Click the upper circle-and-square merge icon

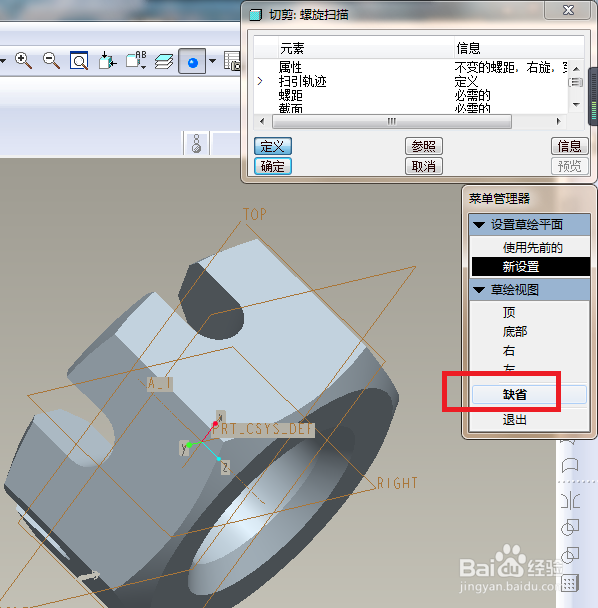tap(570, 527)
